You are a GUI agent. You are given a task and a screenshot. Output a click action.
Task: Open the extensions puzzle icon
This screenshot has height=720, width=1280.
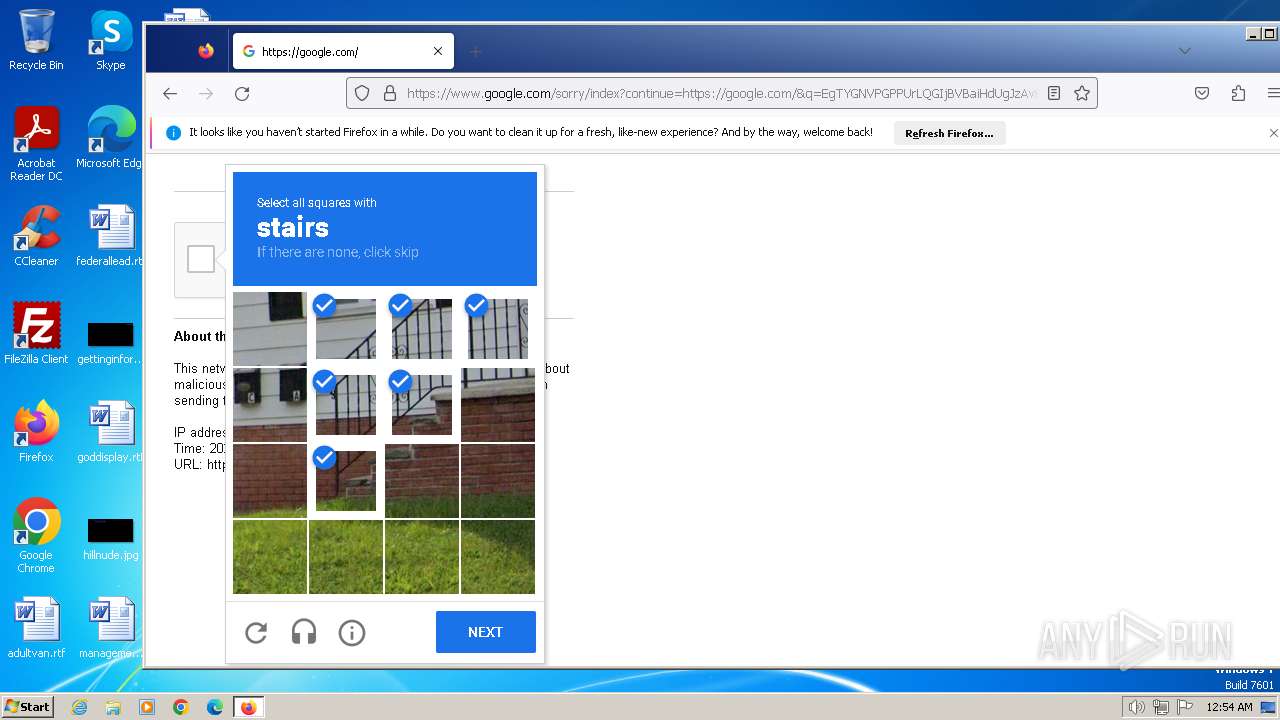point(1238,93)
